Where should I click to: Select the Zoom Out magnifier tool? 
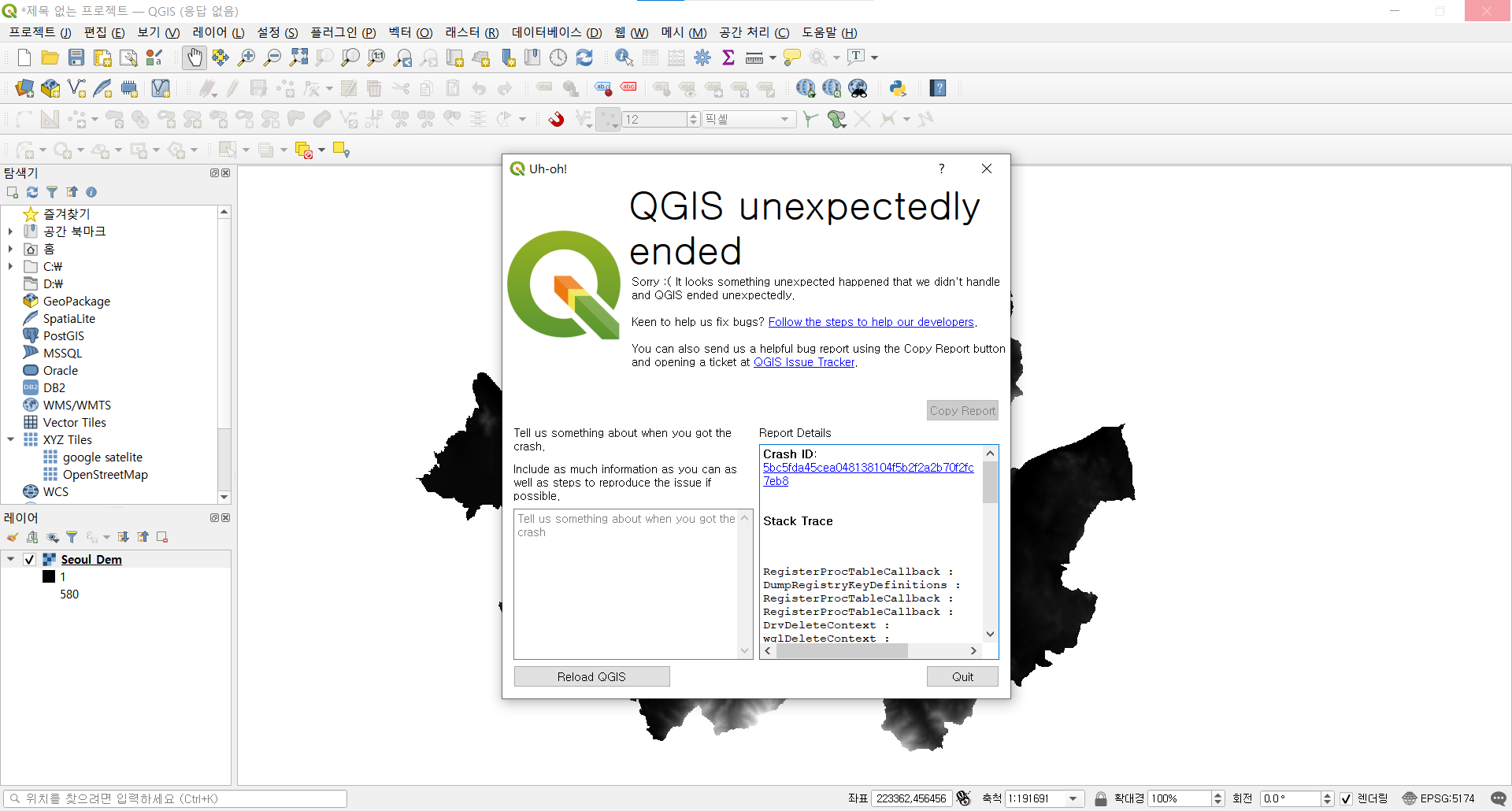click(x=272, y=57)
